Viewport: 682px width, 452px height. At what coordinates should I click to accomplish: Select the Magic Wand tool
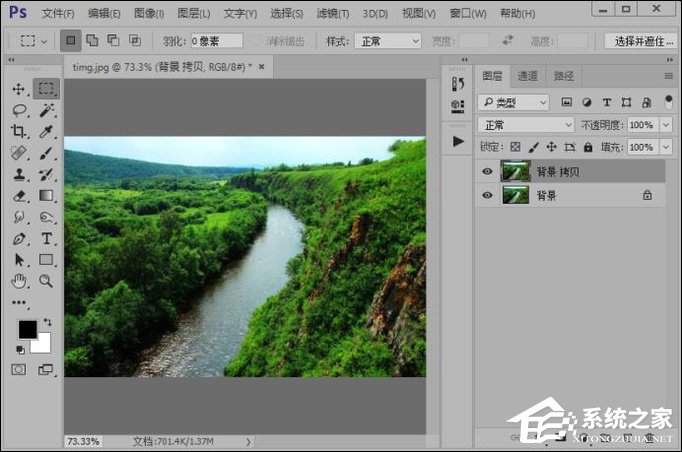pos(47,110)
